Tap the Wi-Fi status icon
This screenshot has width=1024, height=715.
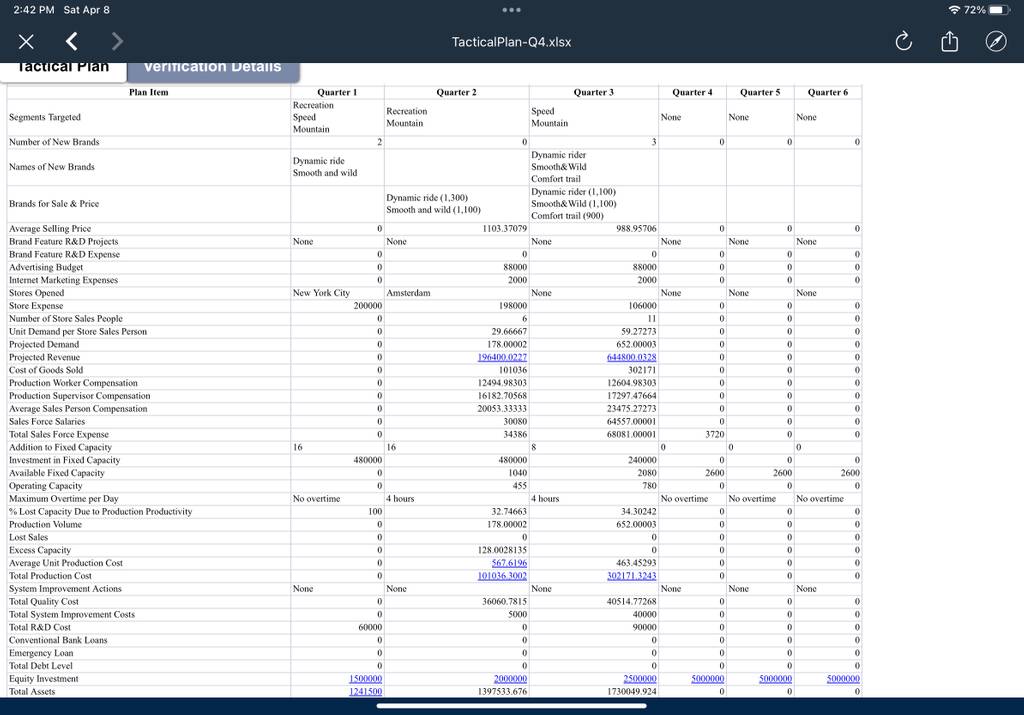point(954,10)
